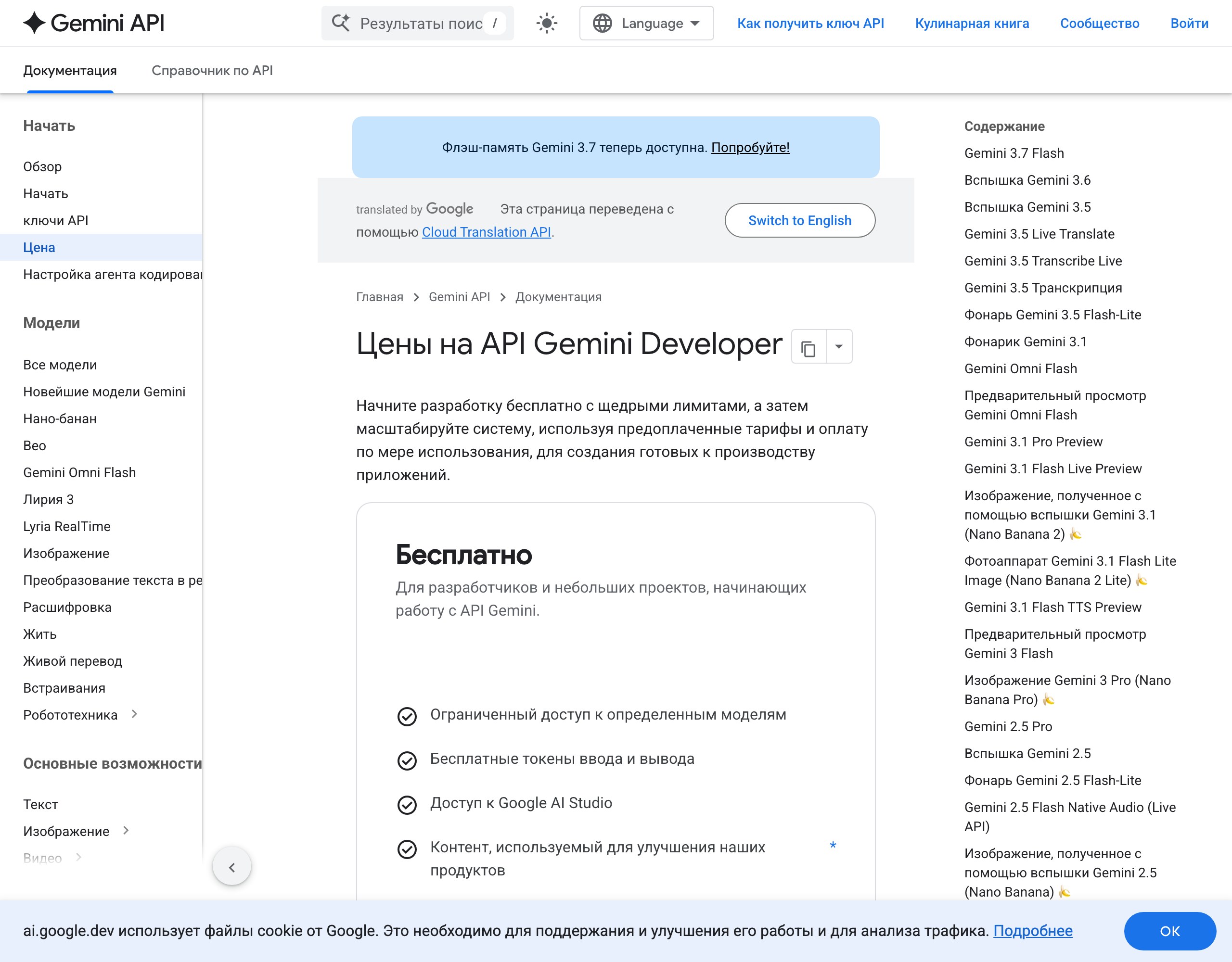Open Все модели in sidebar
This screenshot has height=962, width=1232.
60,365
